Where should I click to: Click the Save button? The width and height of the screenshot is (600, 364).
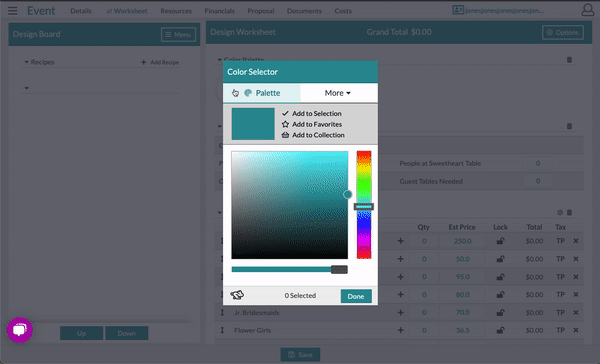(x=300, y=354)
